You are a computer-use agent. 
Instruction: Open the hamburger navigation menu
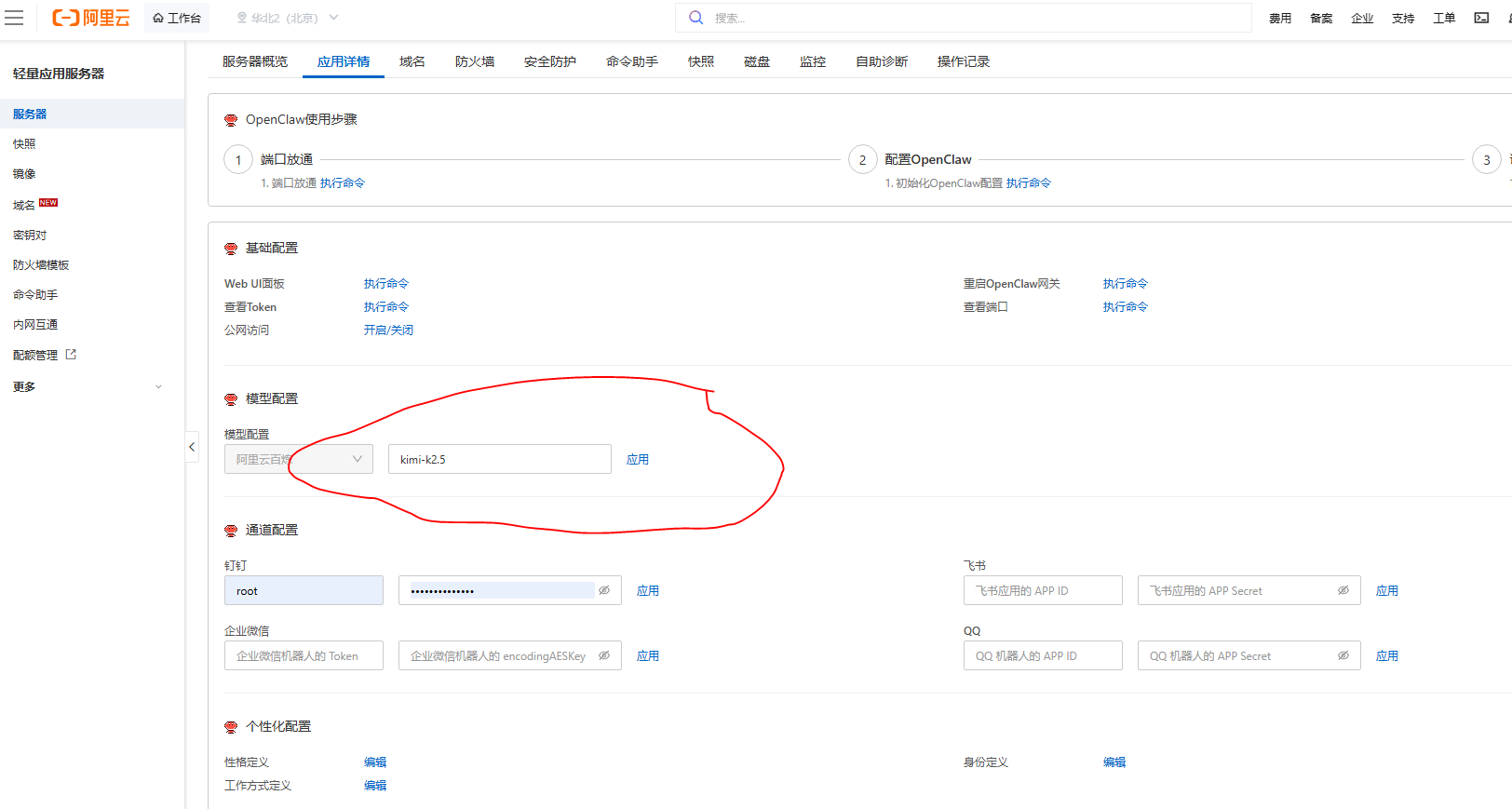click(14, 18)
